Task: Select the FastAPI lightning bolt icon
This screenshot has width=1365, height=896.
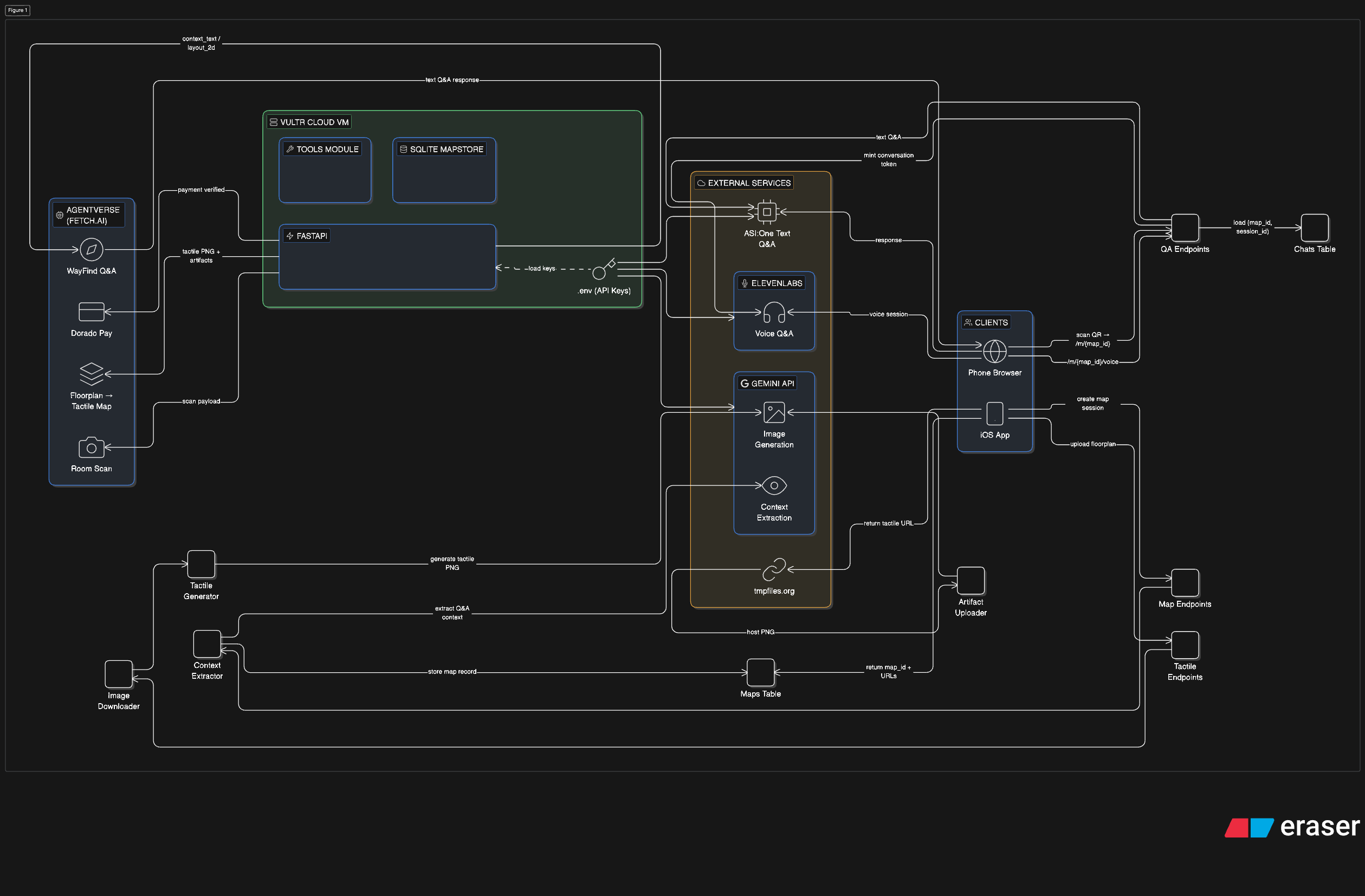Action: click(x=289, y=236)
